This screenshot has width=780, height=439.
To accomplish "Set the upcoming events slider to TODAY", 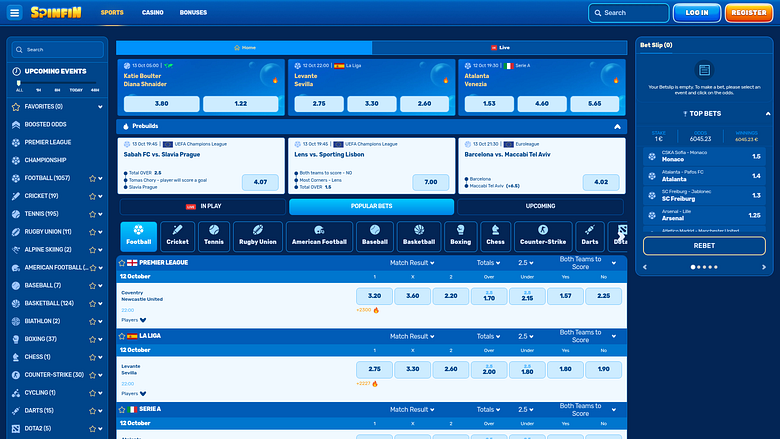I will coord(76,90).
